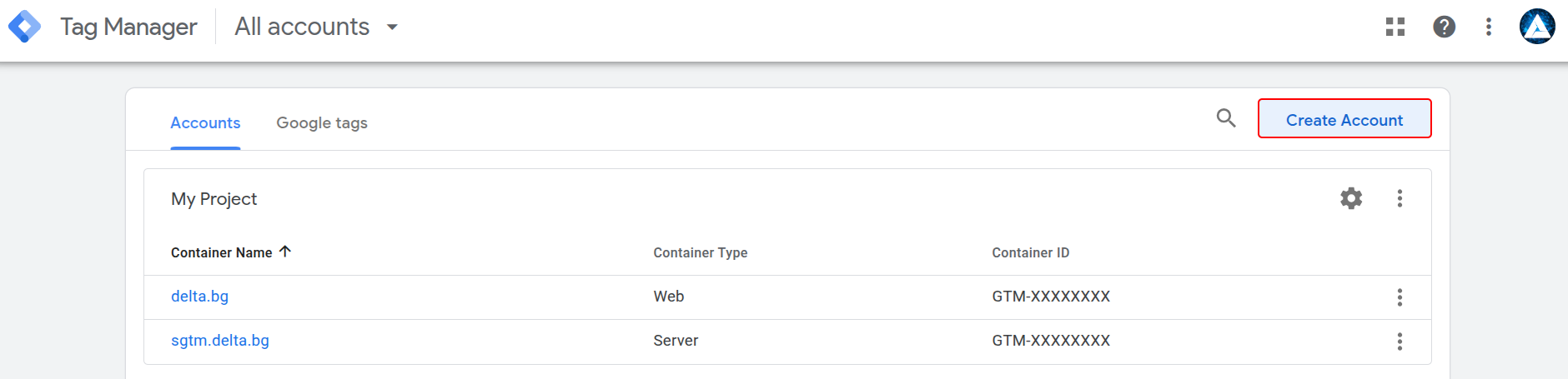Switch to the Accounts tab

[x=205, y=122]
